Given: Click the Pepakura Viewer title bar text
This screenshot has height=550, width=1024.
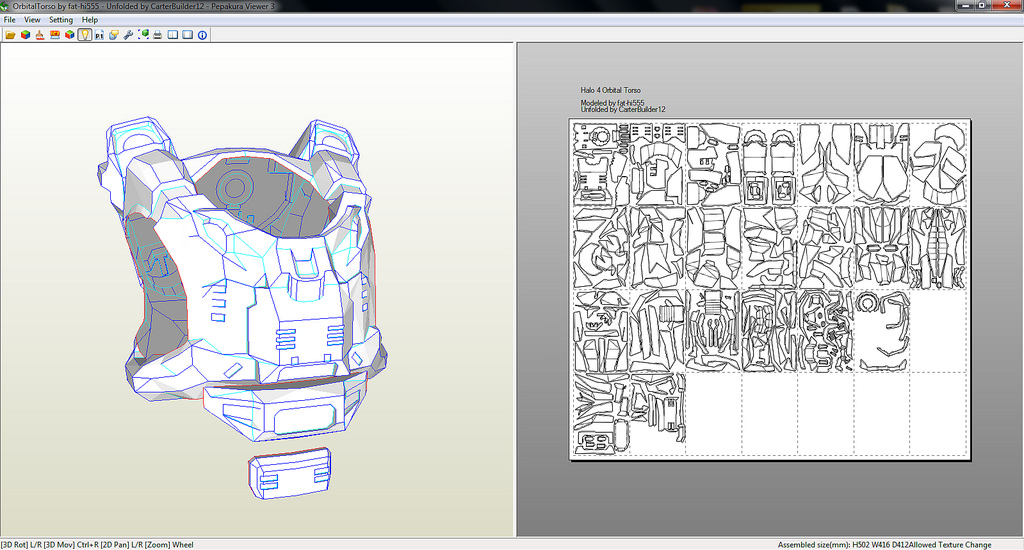Looking at the screenshot, I should (x=143, y=6).
